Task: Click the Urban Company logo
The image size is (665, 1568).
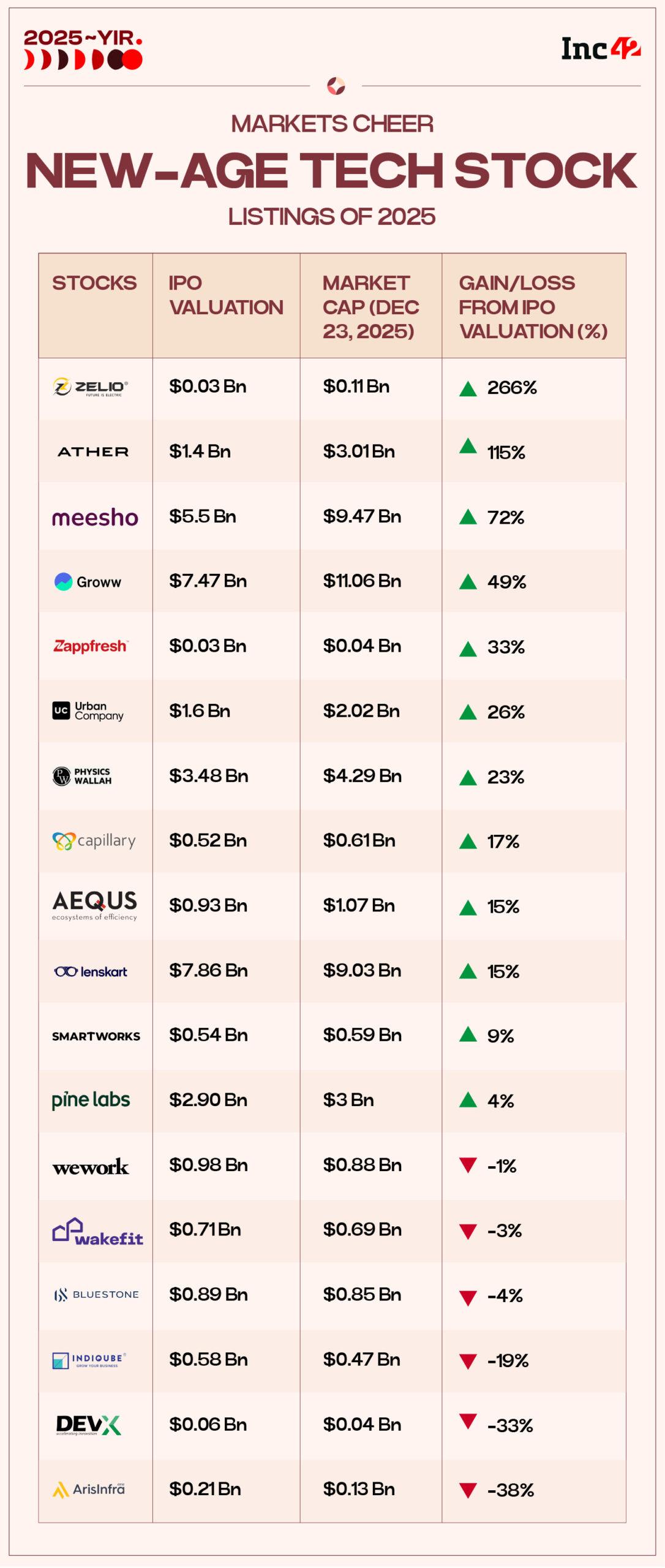Action: pos(88,710)
